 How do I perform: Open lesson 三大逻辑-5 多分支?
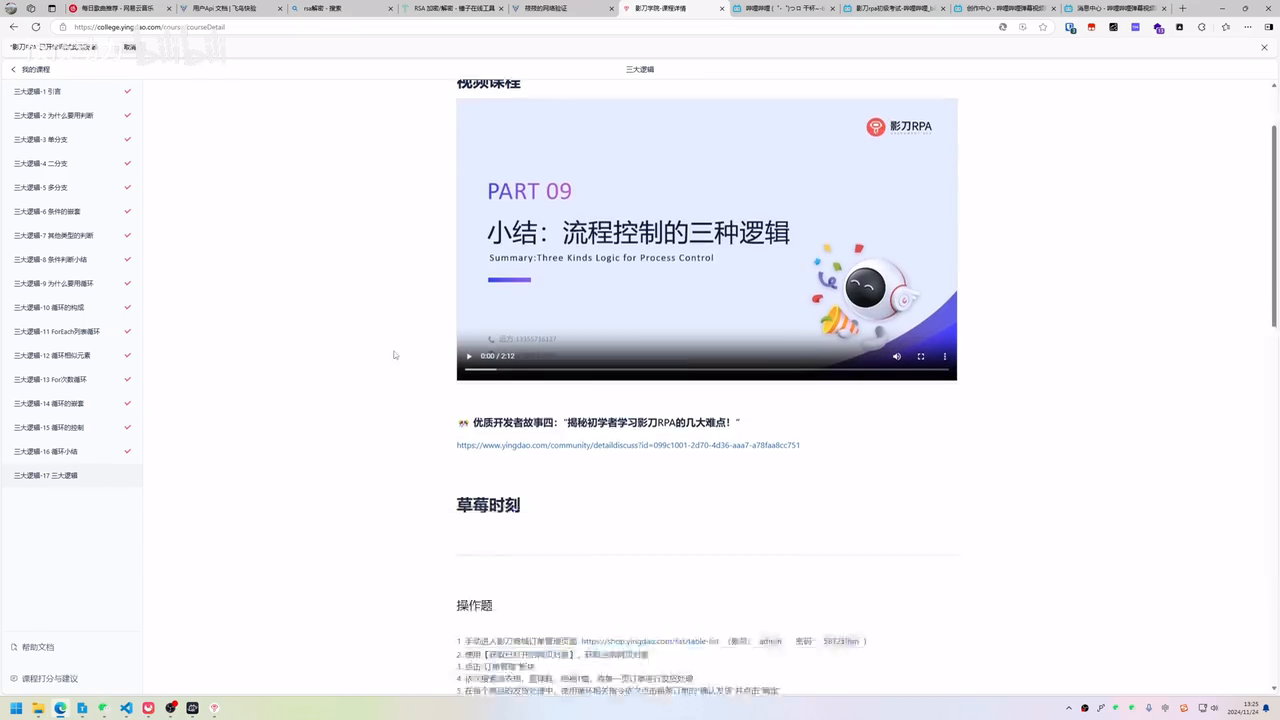tap(71, 187)
